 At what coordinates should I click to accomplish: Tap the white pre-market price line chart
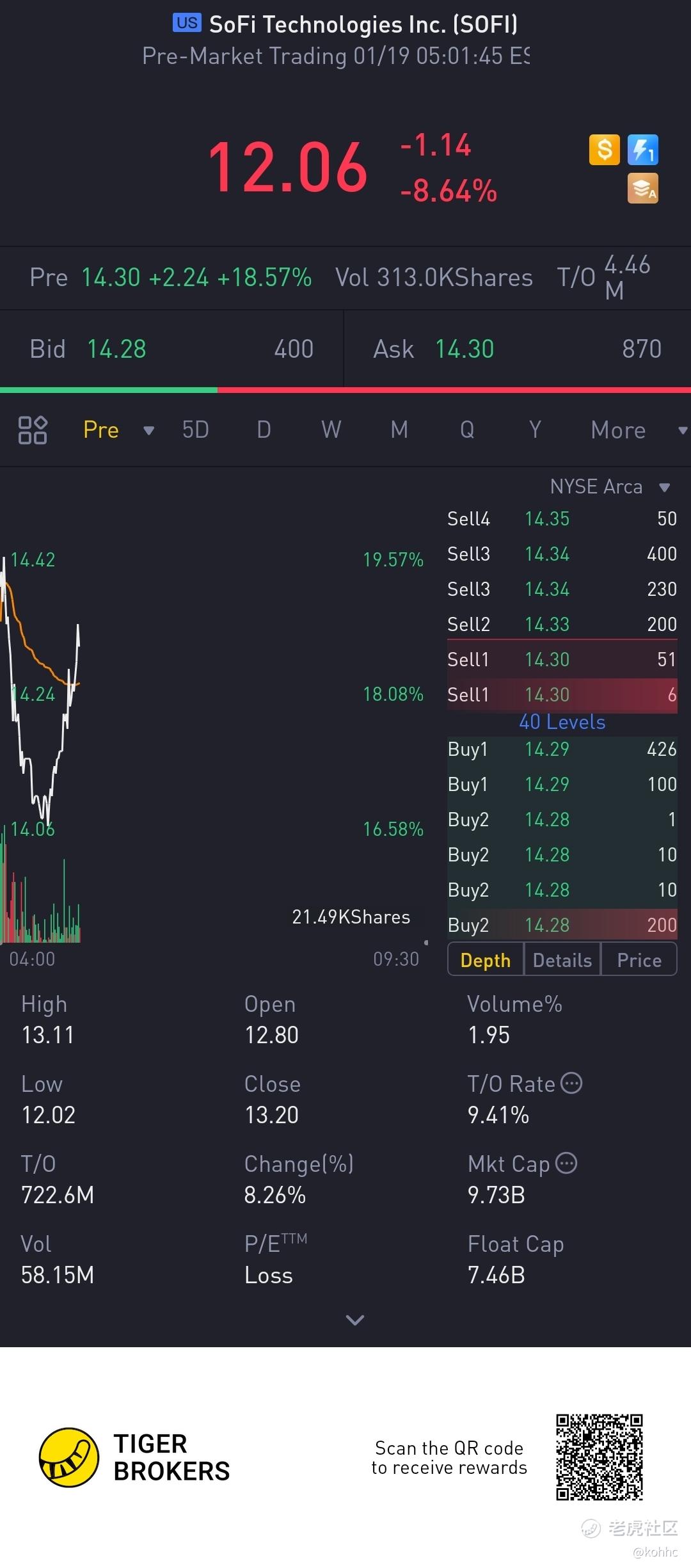[x=40, y=691]
